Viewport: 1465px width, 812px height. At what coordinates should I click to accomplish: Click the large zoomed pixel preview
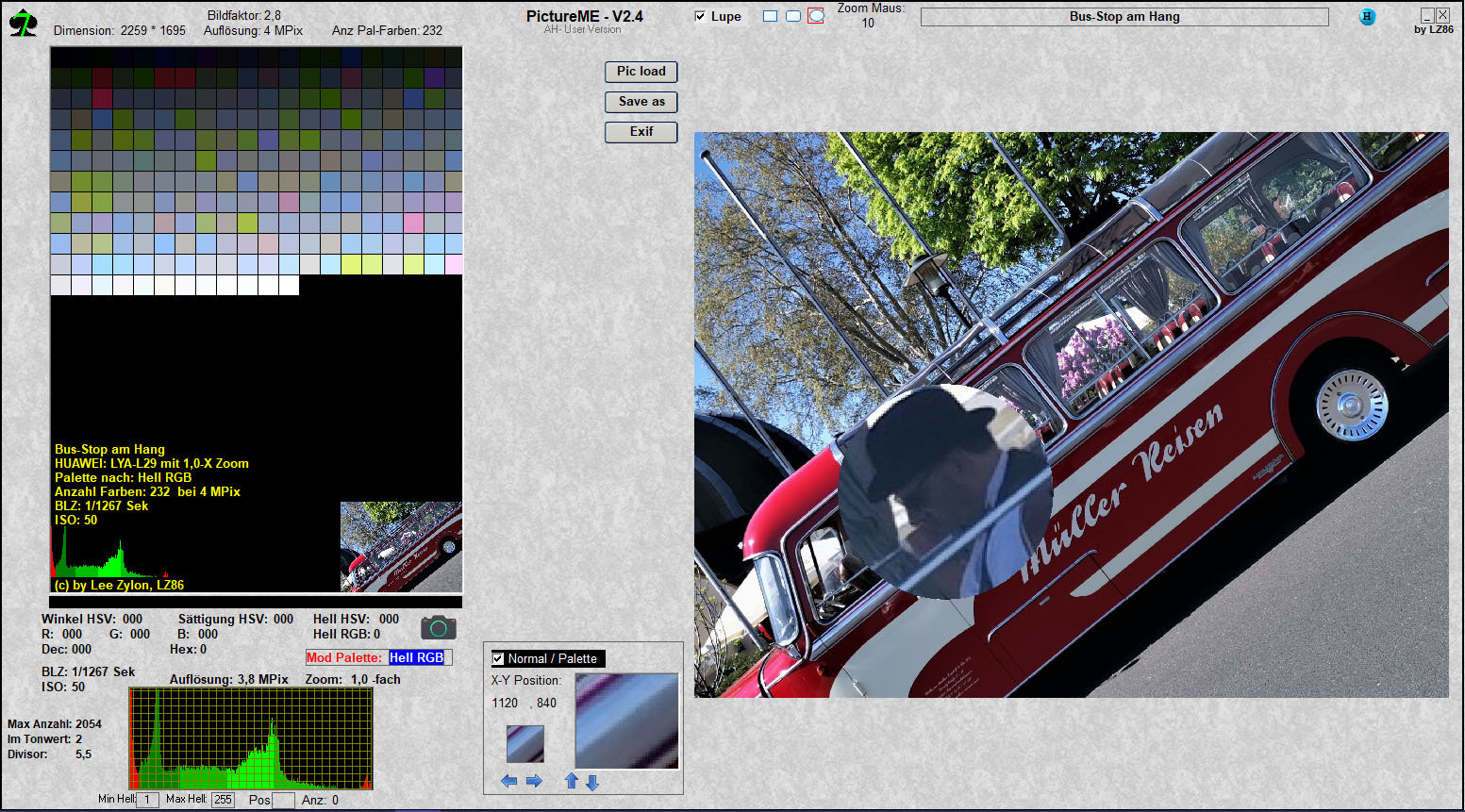[626, 721]
